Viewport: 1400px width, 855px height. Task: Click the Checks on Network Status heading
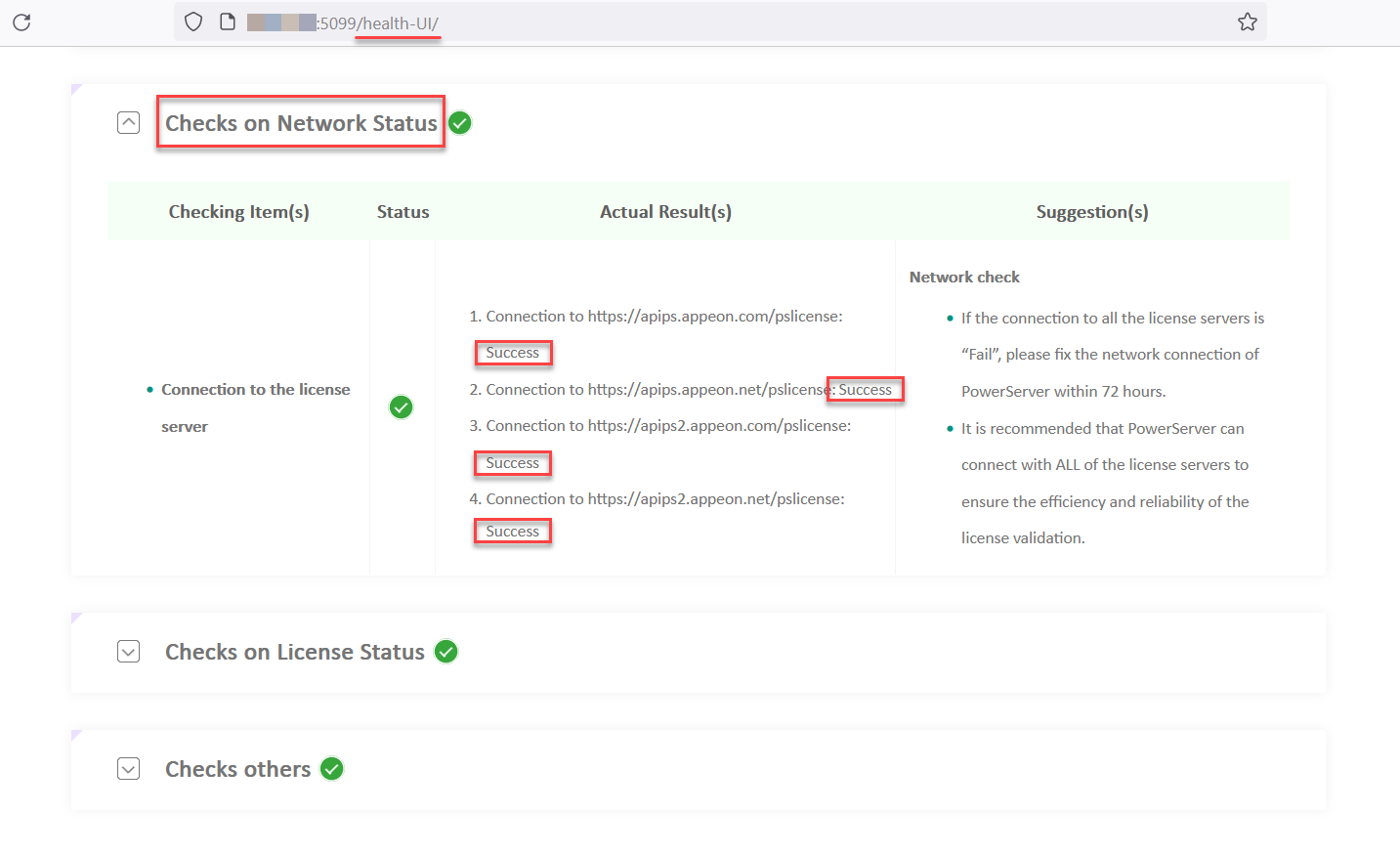pos(301,123)
